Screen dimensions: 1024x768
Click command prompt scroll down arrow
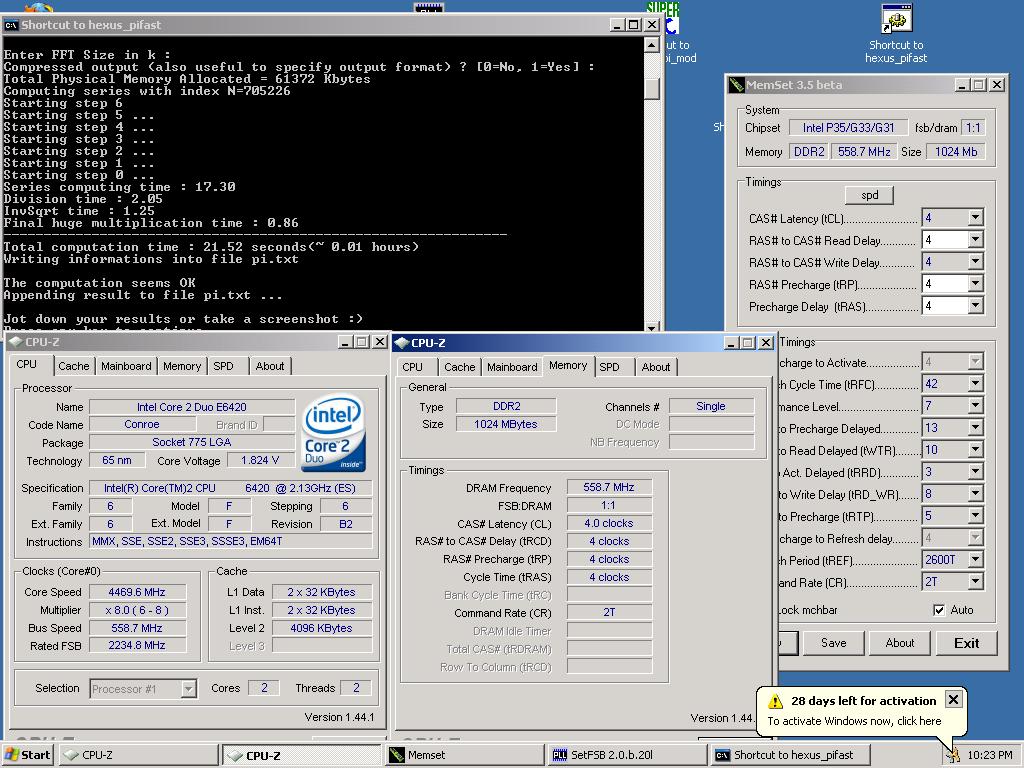(x=651, y=327)
